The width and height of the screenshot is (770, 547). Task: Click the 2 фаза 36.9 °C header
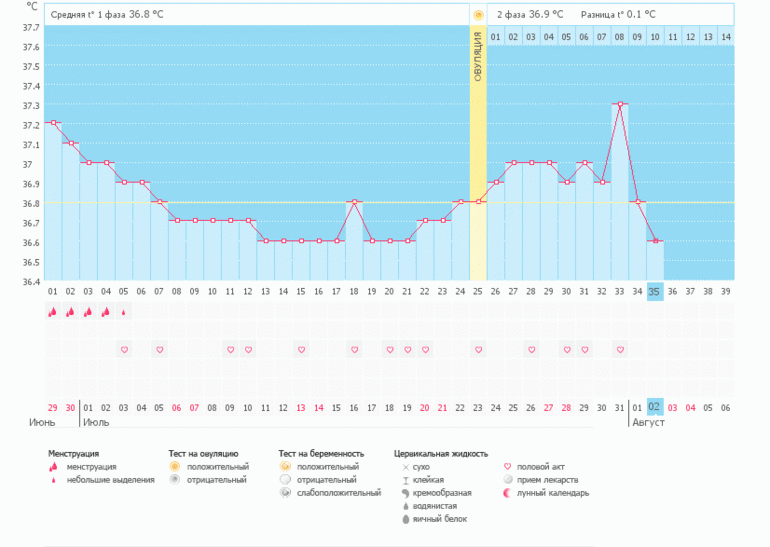click(529, 15)
